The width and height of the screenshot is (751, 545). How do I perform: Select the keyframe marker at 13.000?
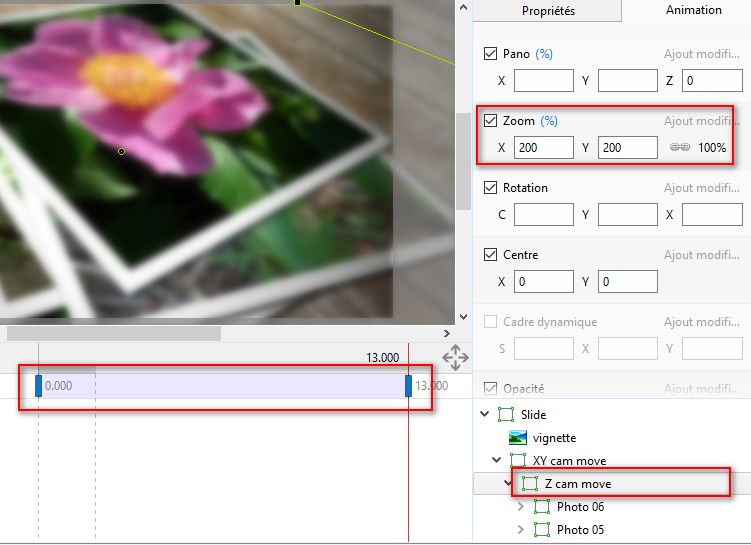408,386
